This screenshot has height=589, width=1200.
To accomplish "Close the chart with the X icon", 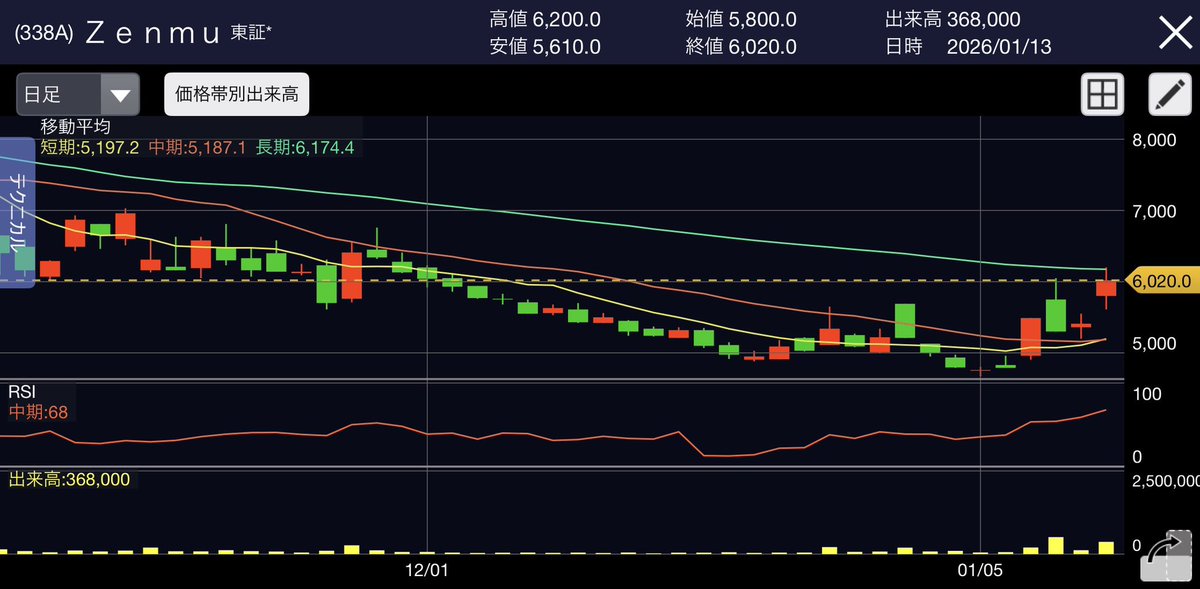I will coord(1174,32).
